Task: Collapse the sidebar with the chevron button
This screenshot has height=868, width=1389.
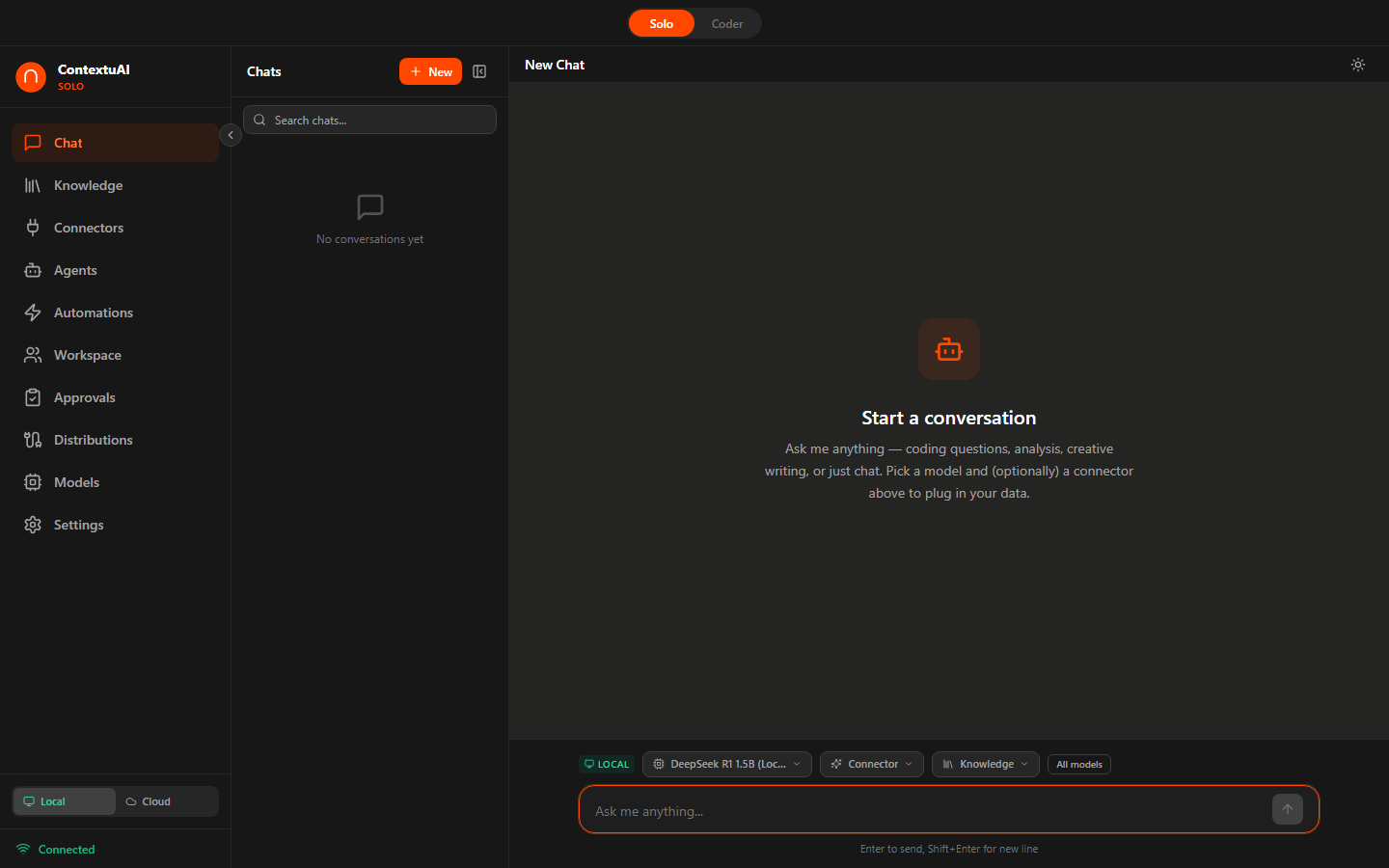Action: tap(231, 135)
